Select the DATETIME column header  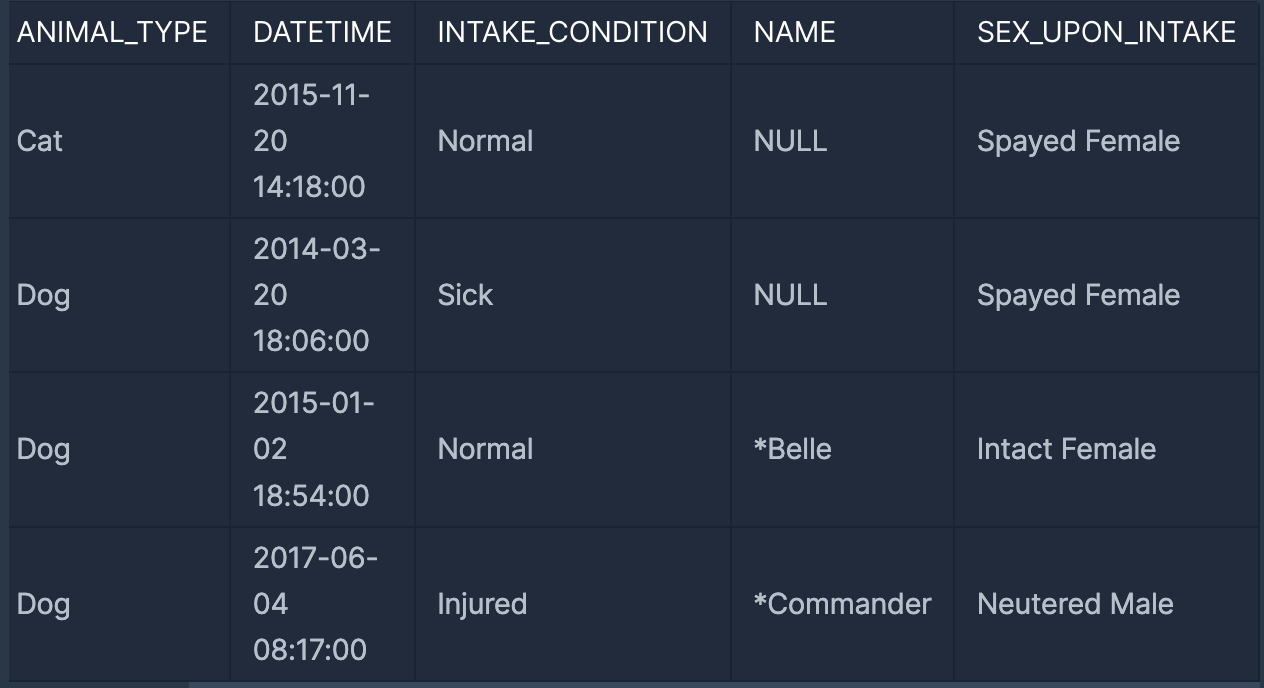[322, 32]
